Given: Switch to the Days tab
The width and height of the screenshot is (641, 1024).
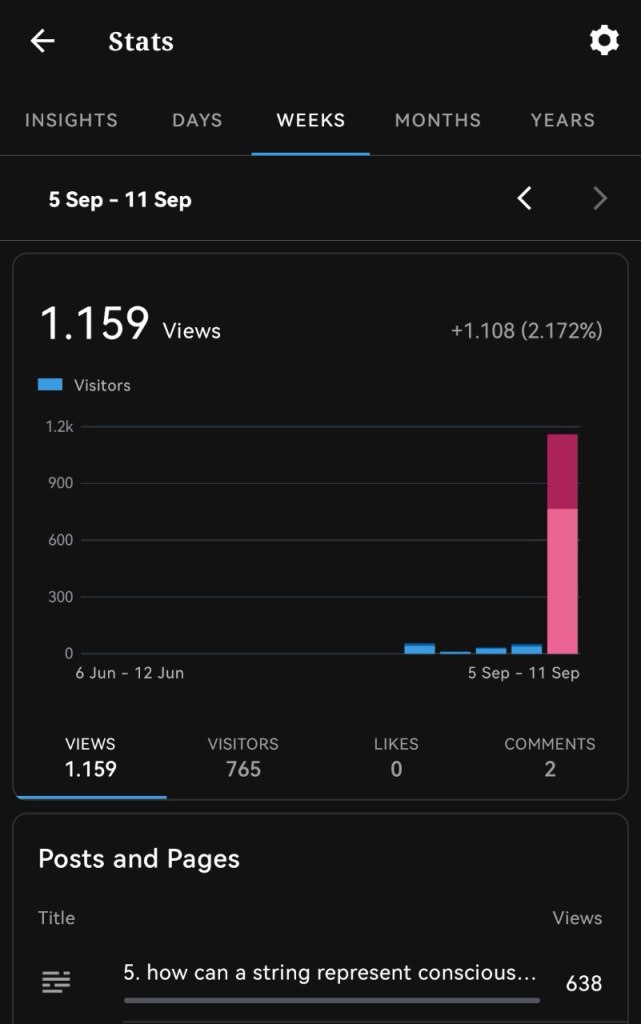Looking at the screenshot, I should pos(197,120).
